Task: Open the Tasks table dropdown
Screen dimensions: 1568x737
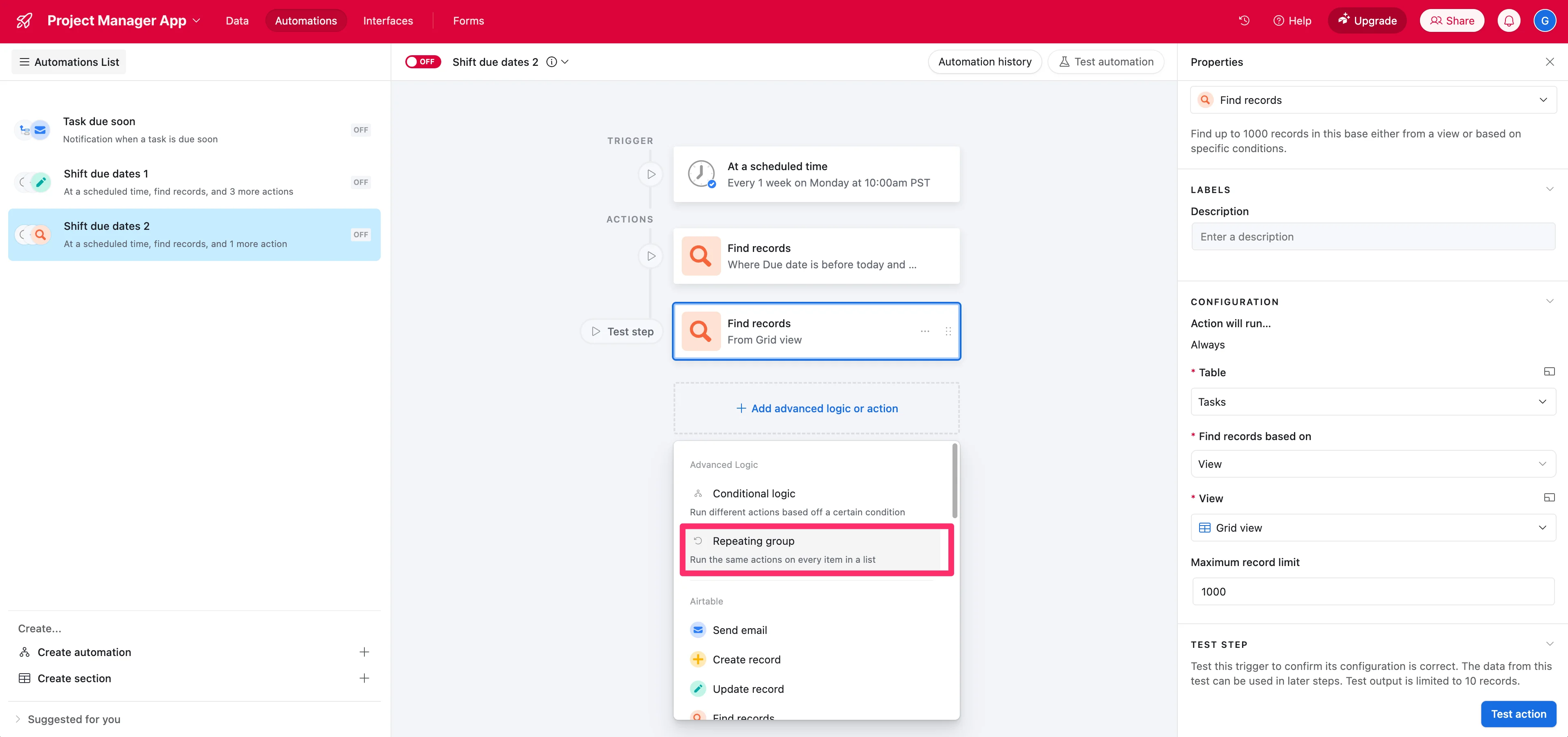Action: [1373, 402]
